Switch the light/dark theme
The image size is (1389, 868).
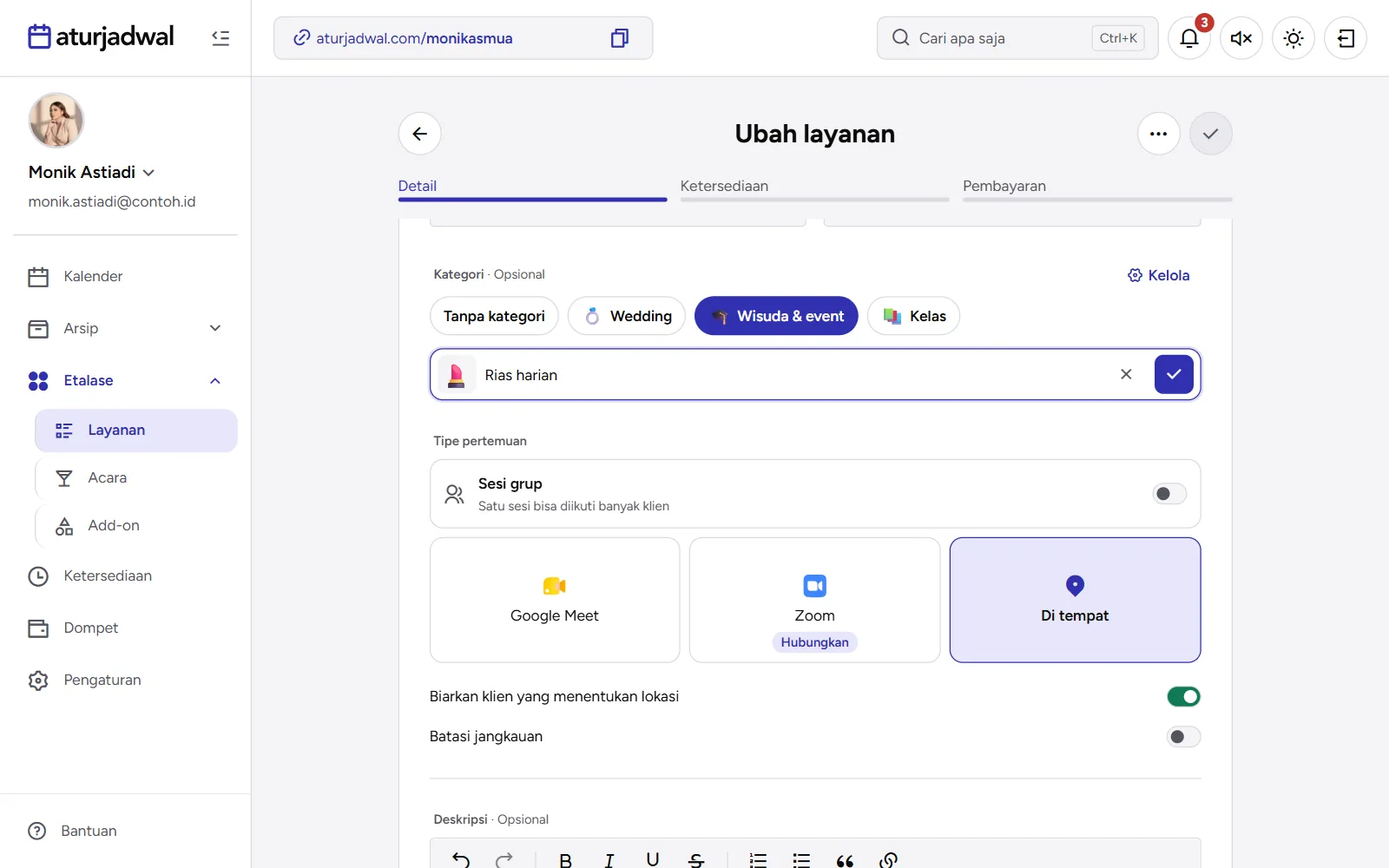[x=1294, y=38]
